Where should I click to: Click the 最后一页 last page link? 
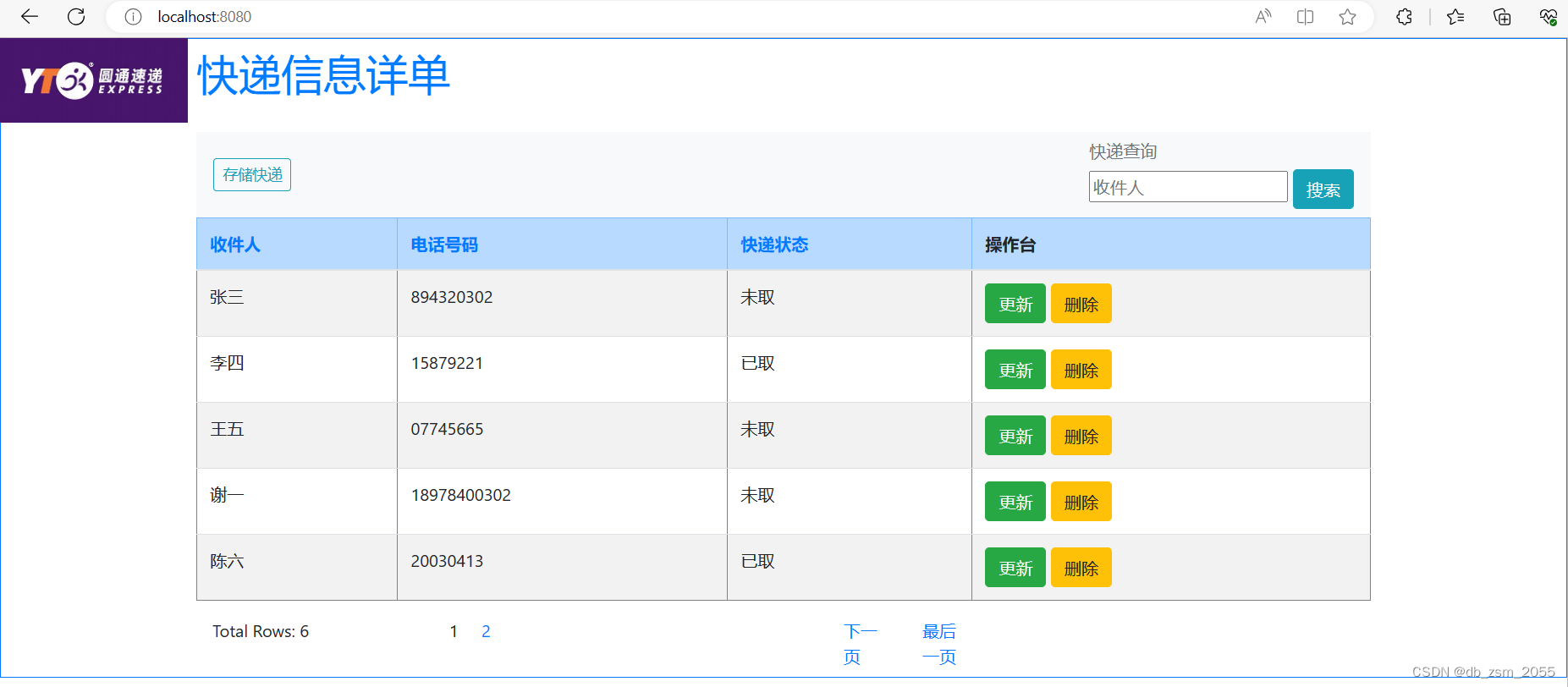pos(939,644)
